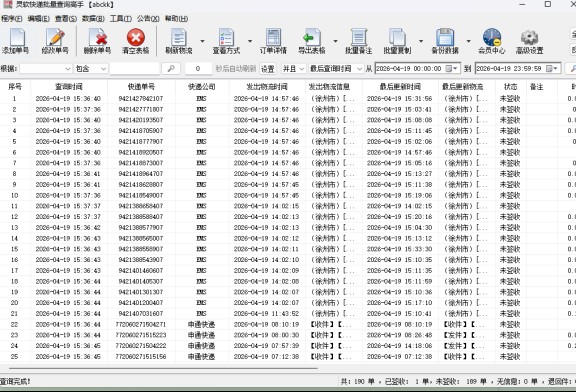Sort by 序号 column header
576x392 pixels.
coord(15,87)
